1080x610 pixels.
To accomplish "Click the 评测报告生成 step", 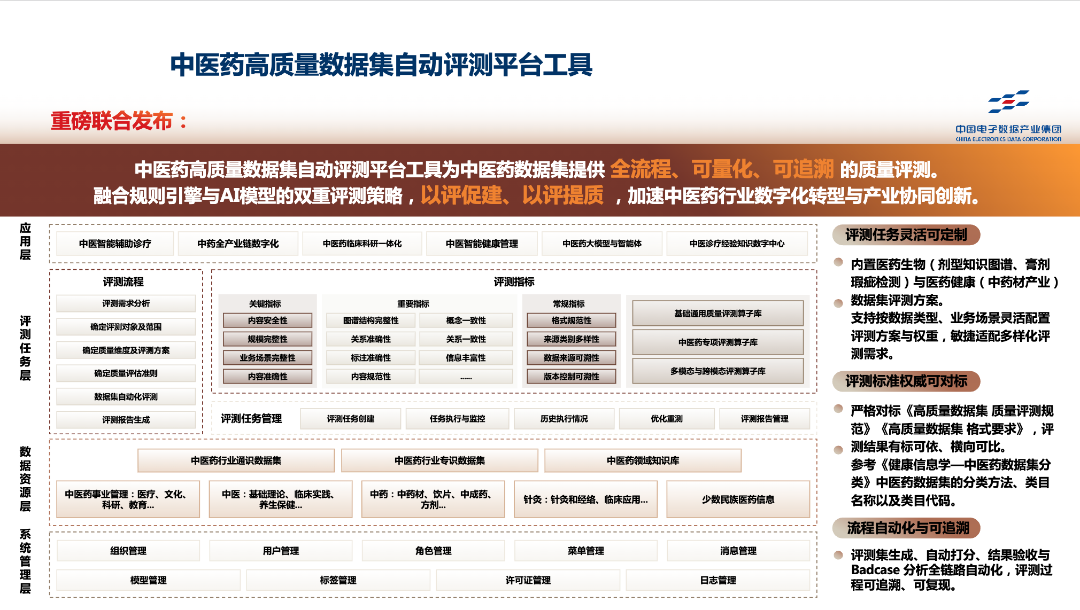I will tap(126, 419).
